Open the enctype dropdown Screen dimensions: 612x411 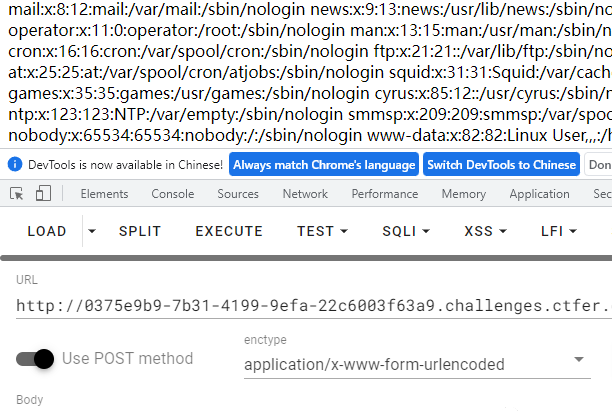click(x=417, y=364)
